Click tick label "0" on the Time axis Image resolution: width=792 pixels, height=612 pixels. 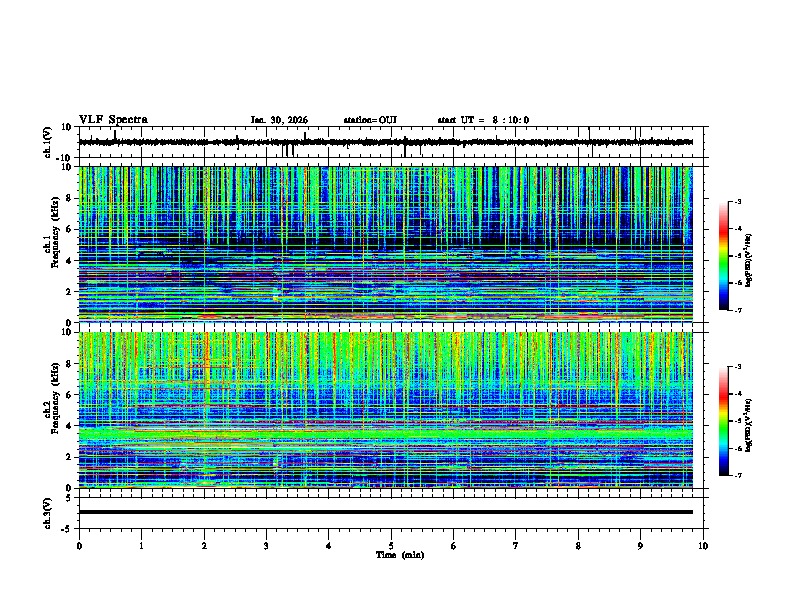pos(79,546)
